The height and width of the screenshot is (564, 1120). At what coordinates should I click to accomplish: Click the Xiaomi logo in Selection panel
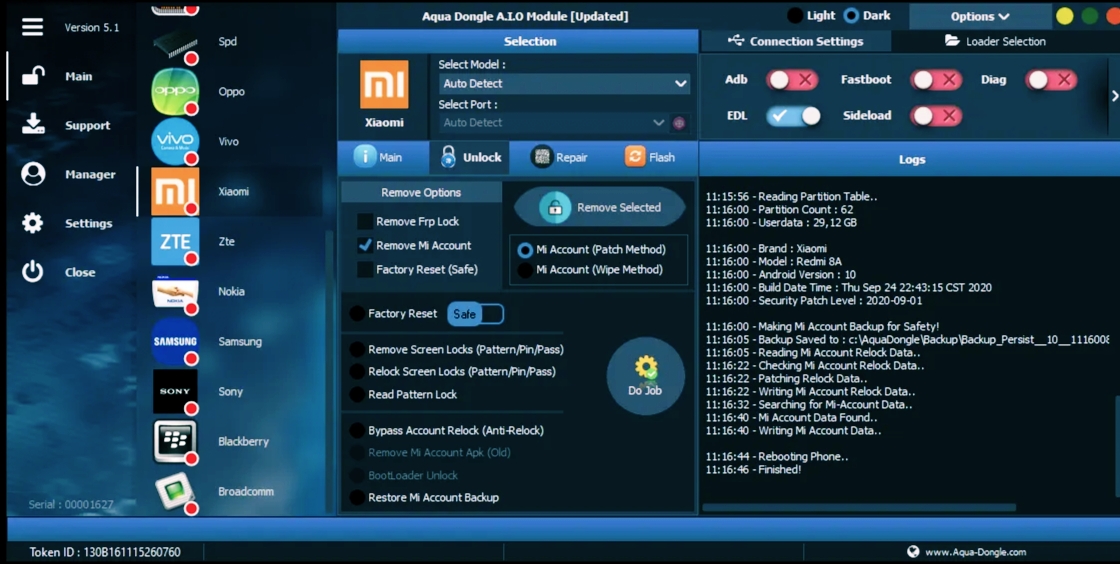[x=384, y=84]
